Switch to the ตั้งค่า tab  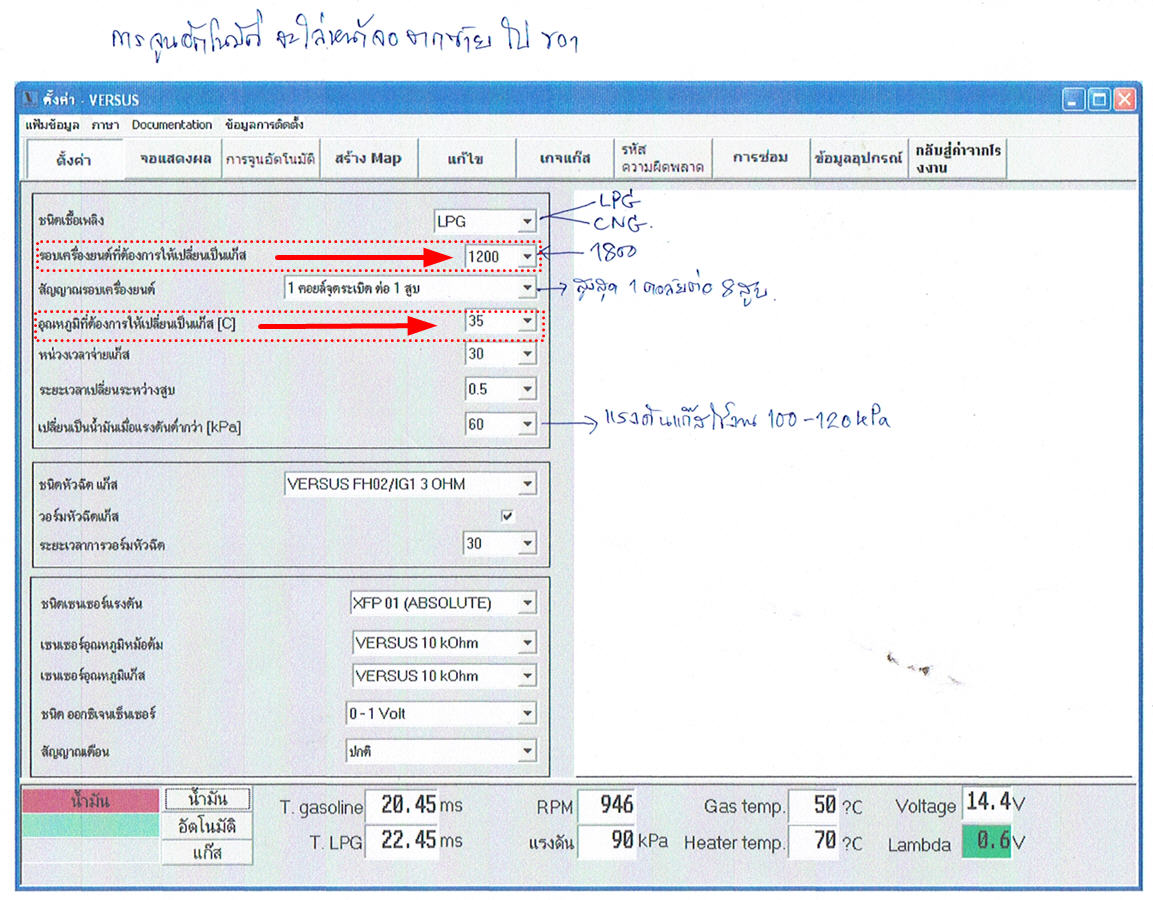(74, 159)
